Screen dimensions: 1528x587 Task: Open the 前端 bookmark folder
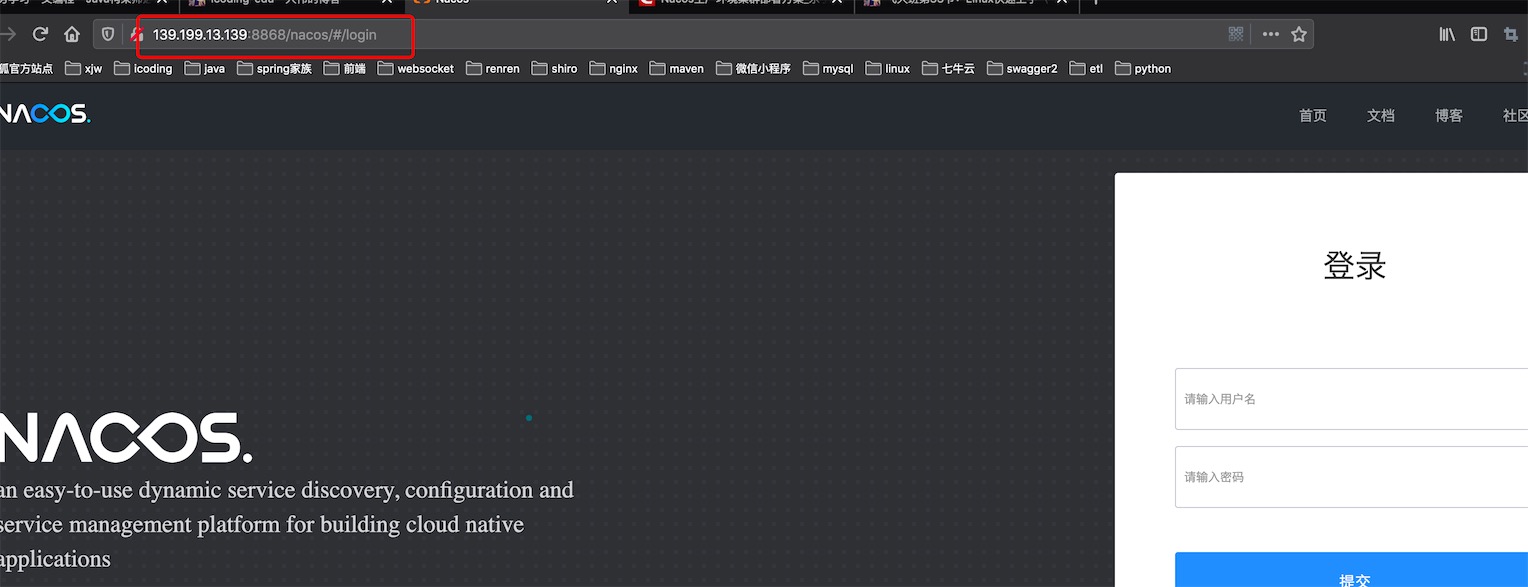[x=345, y=69]
